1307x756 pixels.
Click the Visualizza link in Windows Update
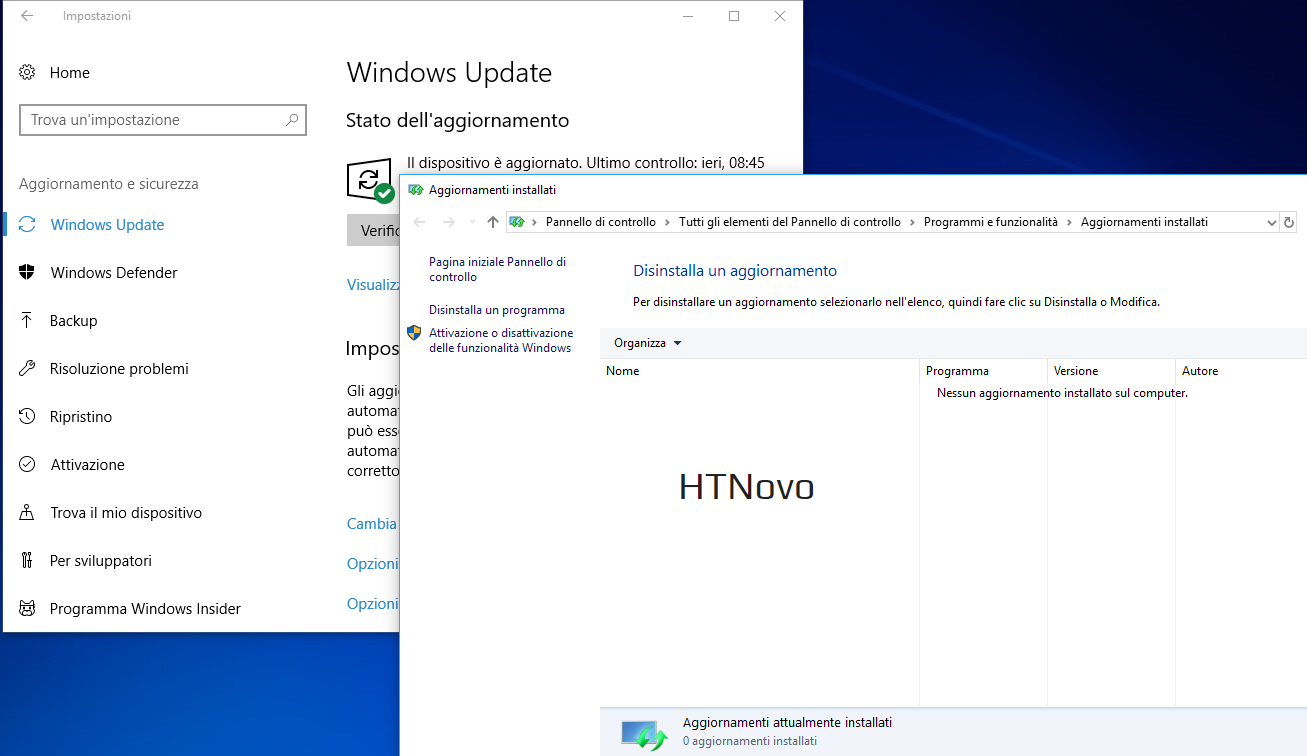point(373,285)
